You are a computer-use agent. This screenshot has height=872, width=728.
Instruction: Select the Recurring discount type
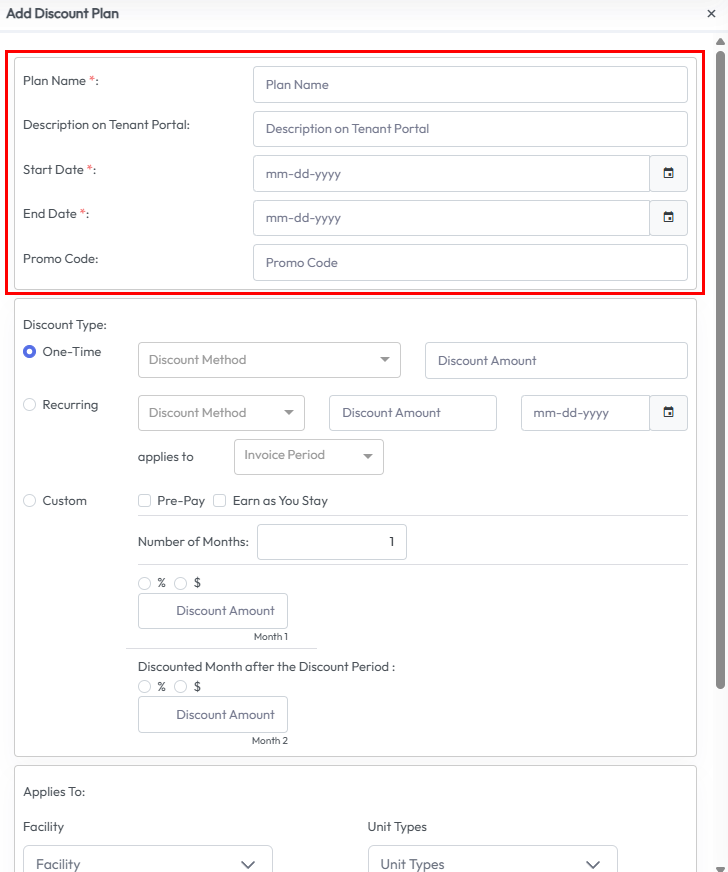(30, 405)
